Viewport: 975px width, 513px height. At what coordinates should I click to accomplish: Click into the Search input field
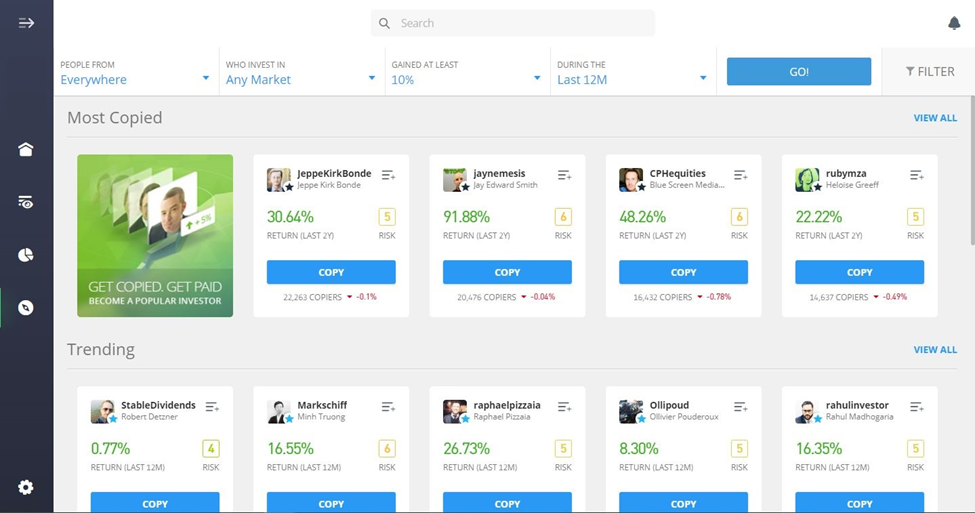pyautogui.click(x=513, y=23)
